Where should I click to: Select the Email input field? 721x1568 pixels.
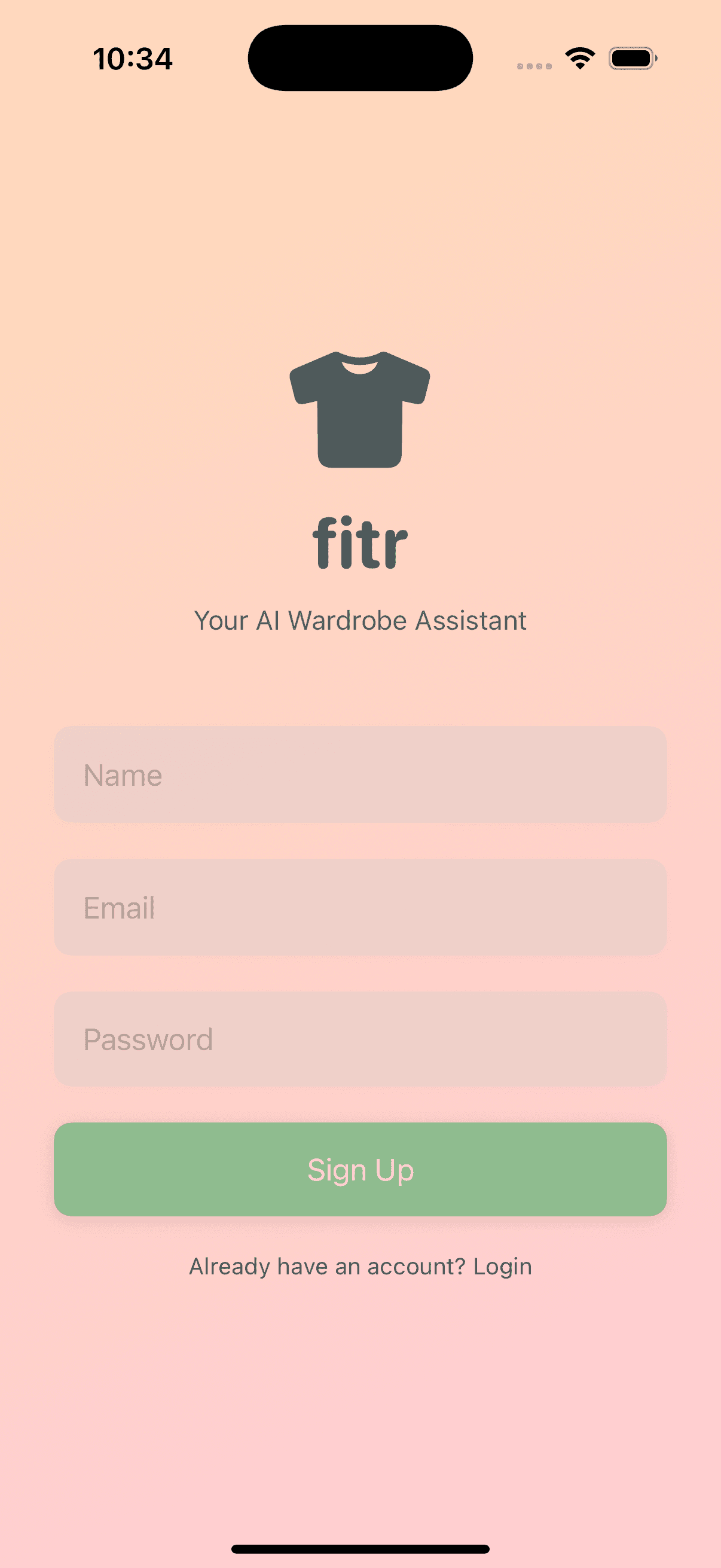coord(360,907)
